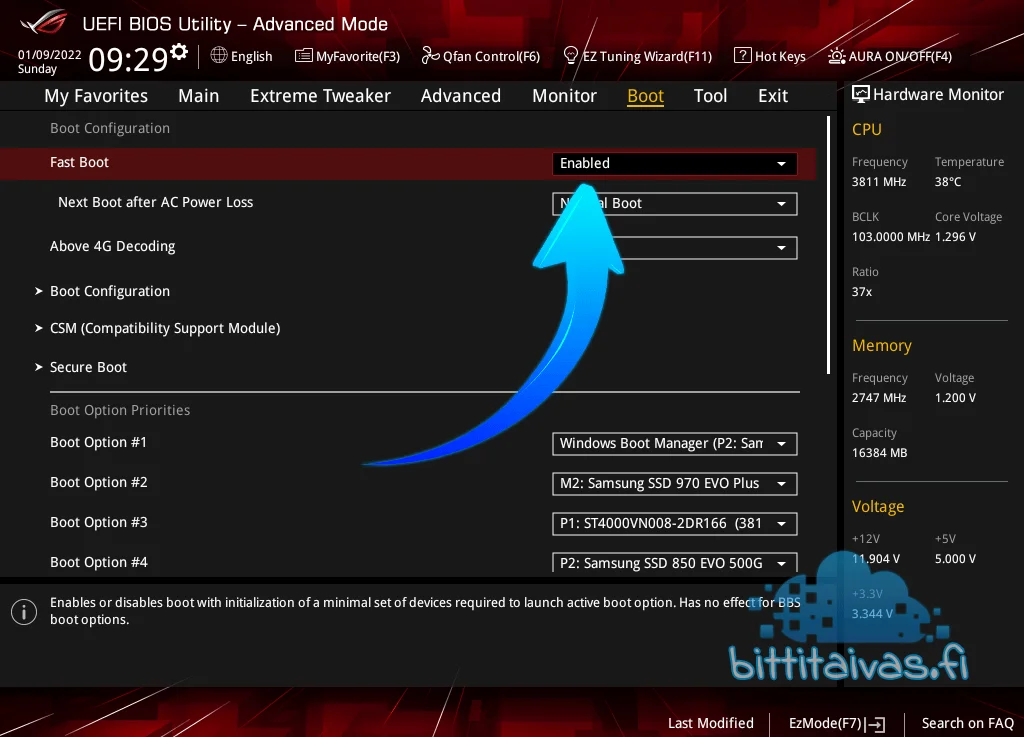Open the Tool tab
The height and width of the screenshot is (737, 1024).
710,96
